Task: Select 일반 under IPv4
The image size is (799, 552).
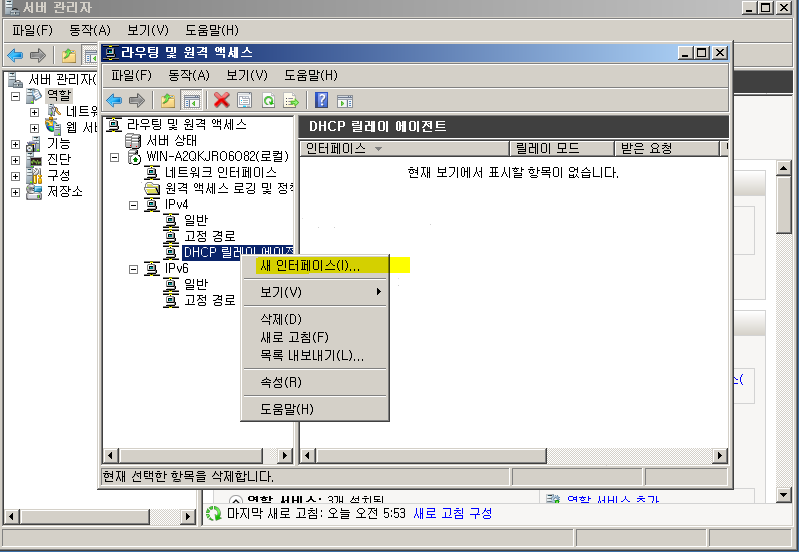Action: pyautogui.click(x=196, y=220)
